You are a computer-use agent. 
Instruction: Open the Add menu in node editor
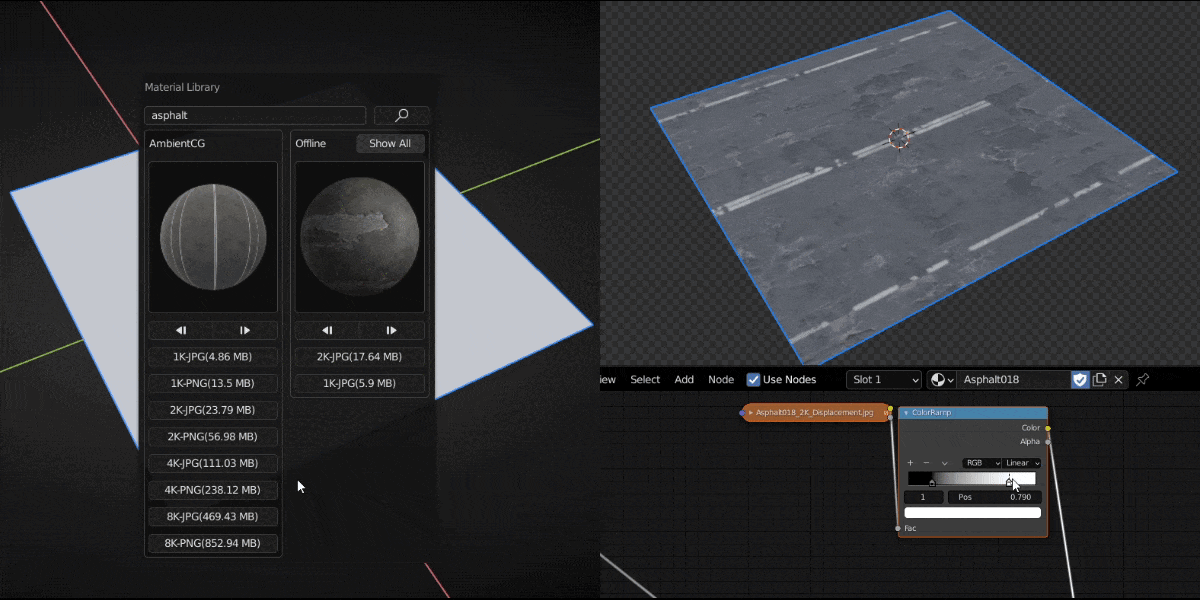pyautogui.click(x=684, y=380)
